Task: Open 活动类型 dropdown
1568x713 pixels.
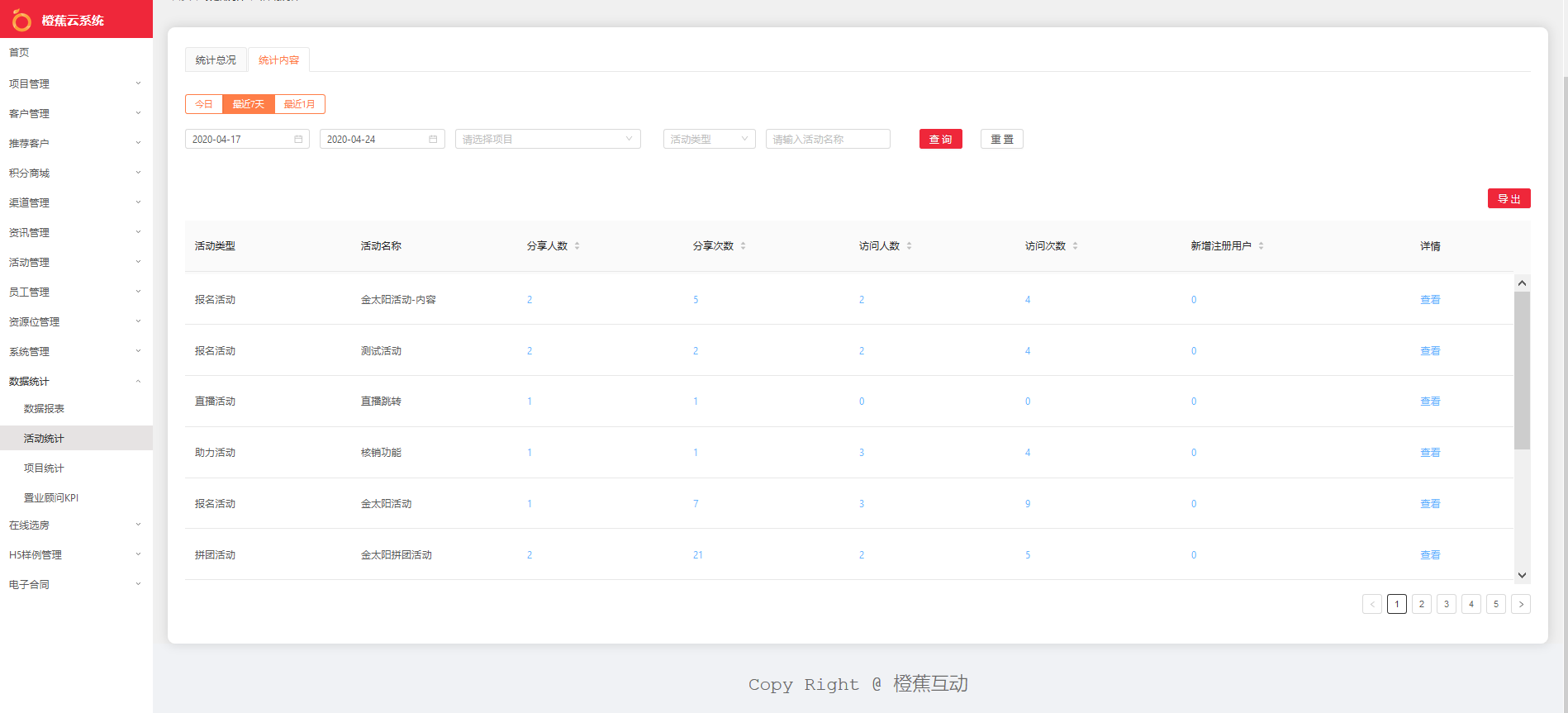Action: point(710,139)
